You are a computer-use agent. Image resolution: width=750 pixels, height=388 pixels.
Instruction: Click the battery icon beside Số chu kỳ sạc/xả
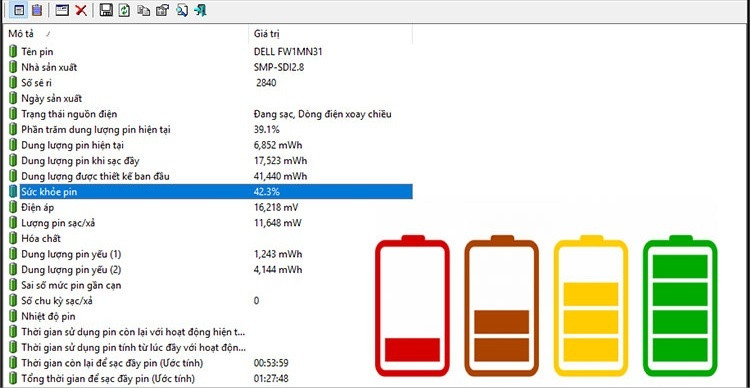point(13,301)
